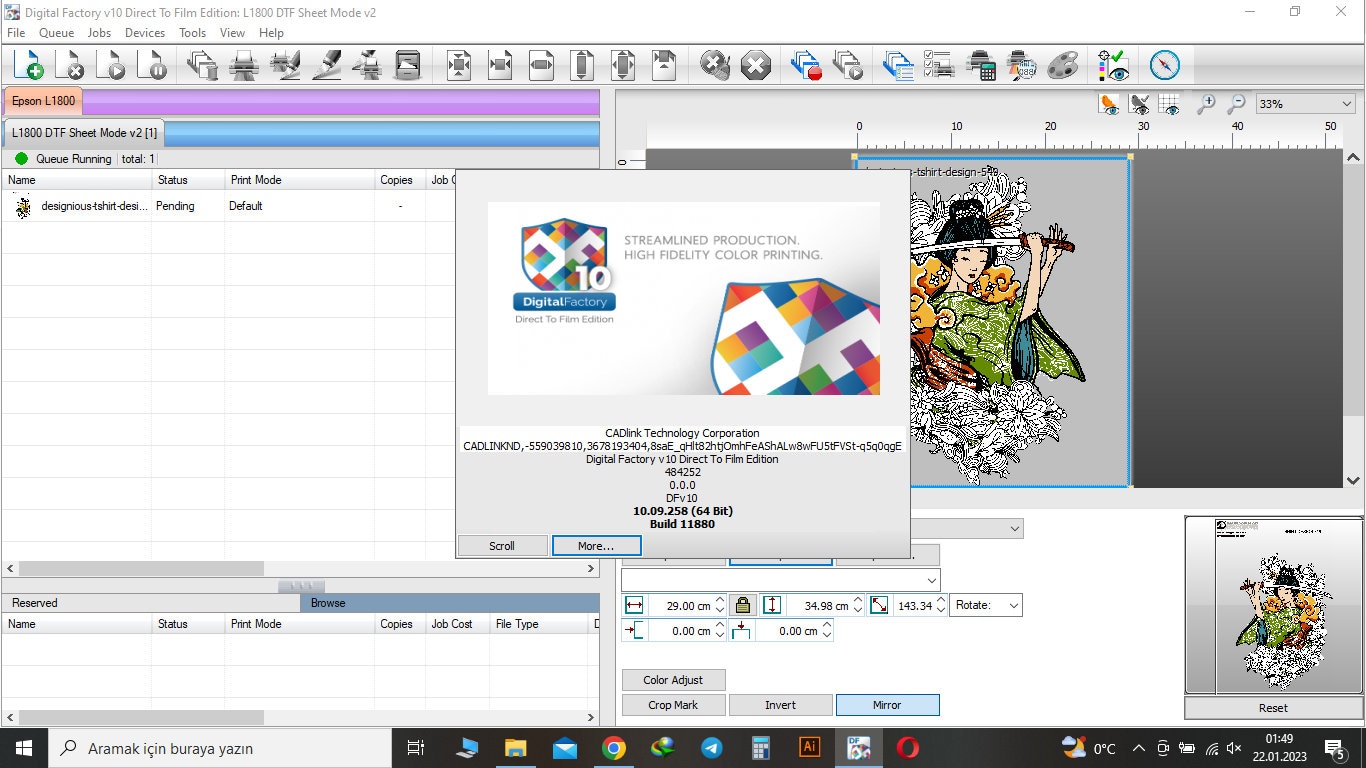Viewport: 1366px width, 768px height.
Task: Click the printer with calculator icon
Action: tap(981, 65)
